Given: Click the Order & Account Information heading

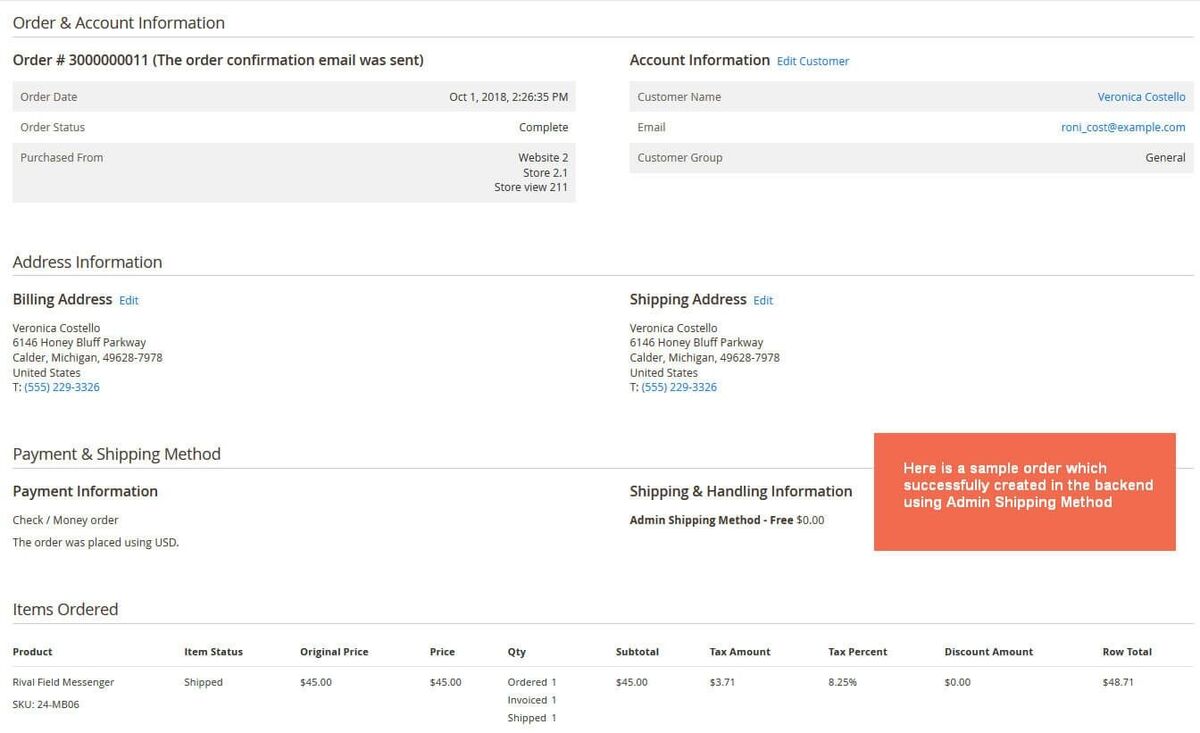Looking at the screenshot, I should [118, 22].
